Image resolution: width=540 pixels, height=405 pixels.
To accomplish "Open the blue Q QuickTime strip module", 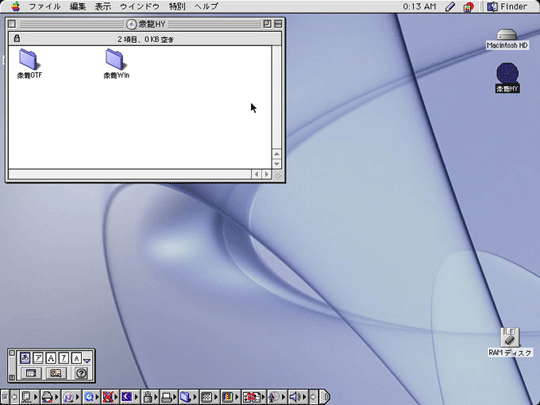I will coord(91,397).
